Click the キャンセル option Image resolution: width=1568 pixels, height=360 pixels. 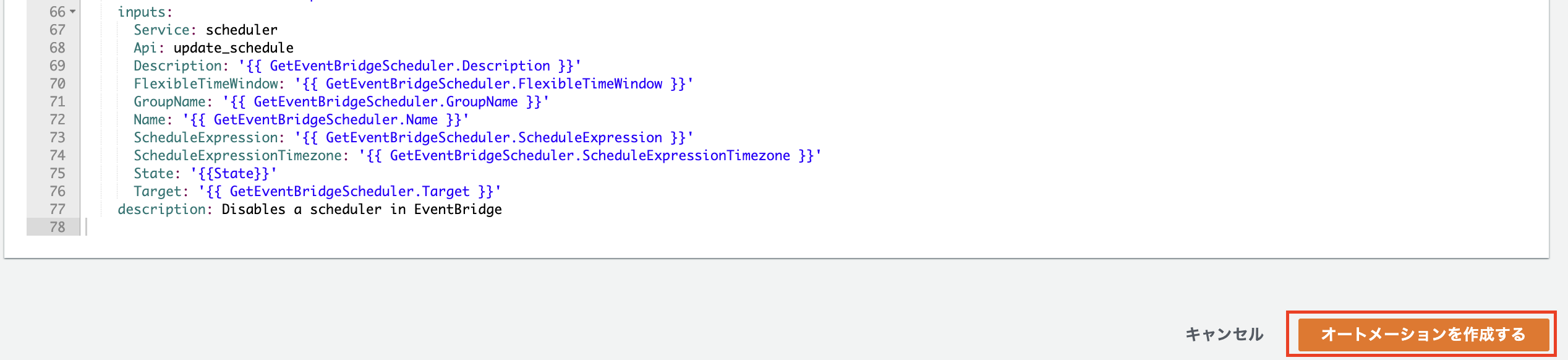point(1225,333)
